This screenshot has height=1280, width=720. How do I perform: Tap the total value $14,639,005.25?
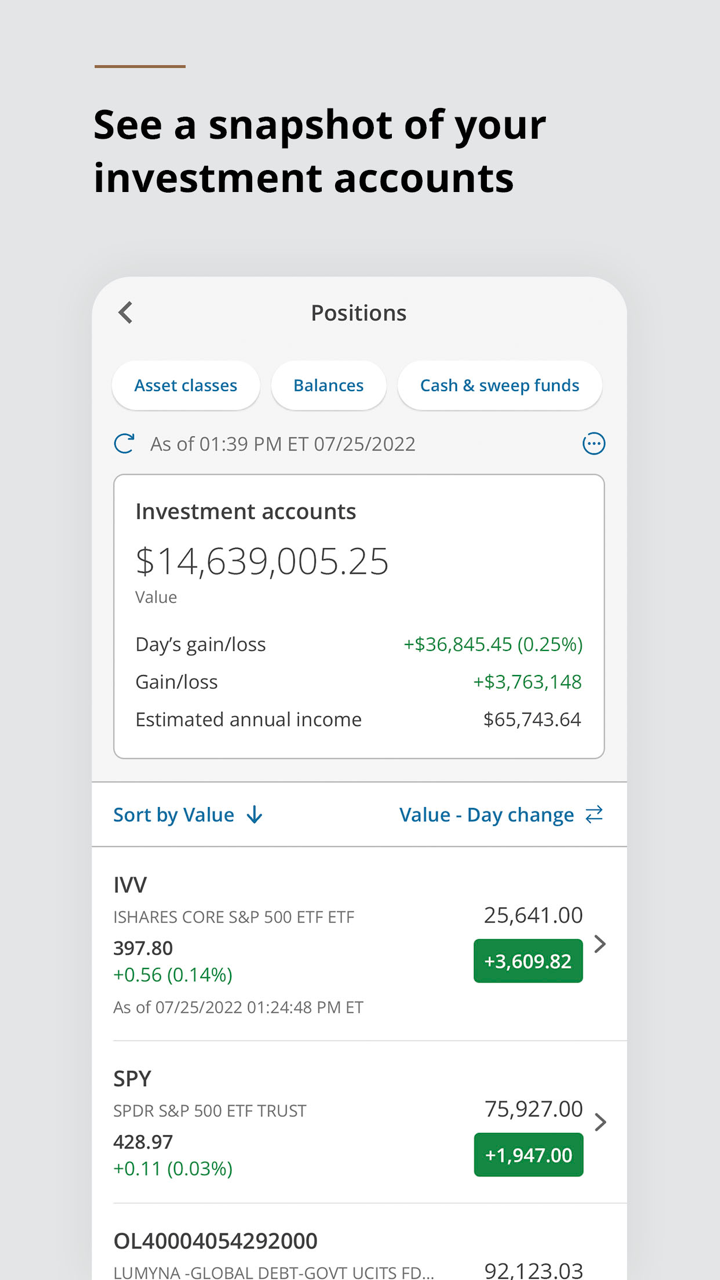262,562
